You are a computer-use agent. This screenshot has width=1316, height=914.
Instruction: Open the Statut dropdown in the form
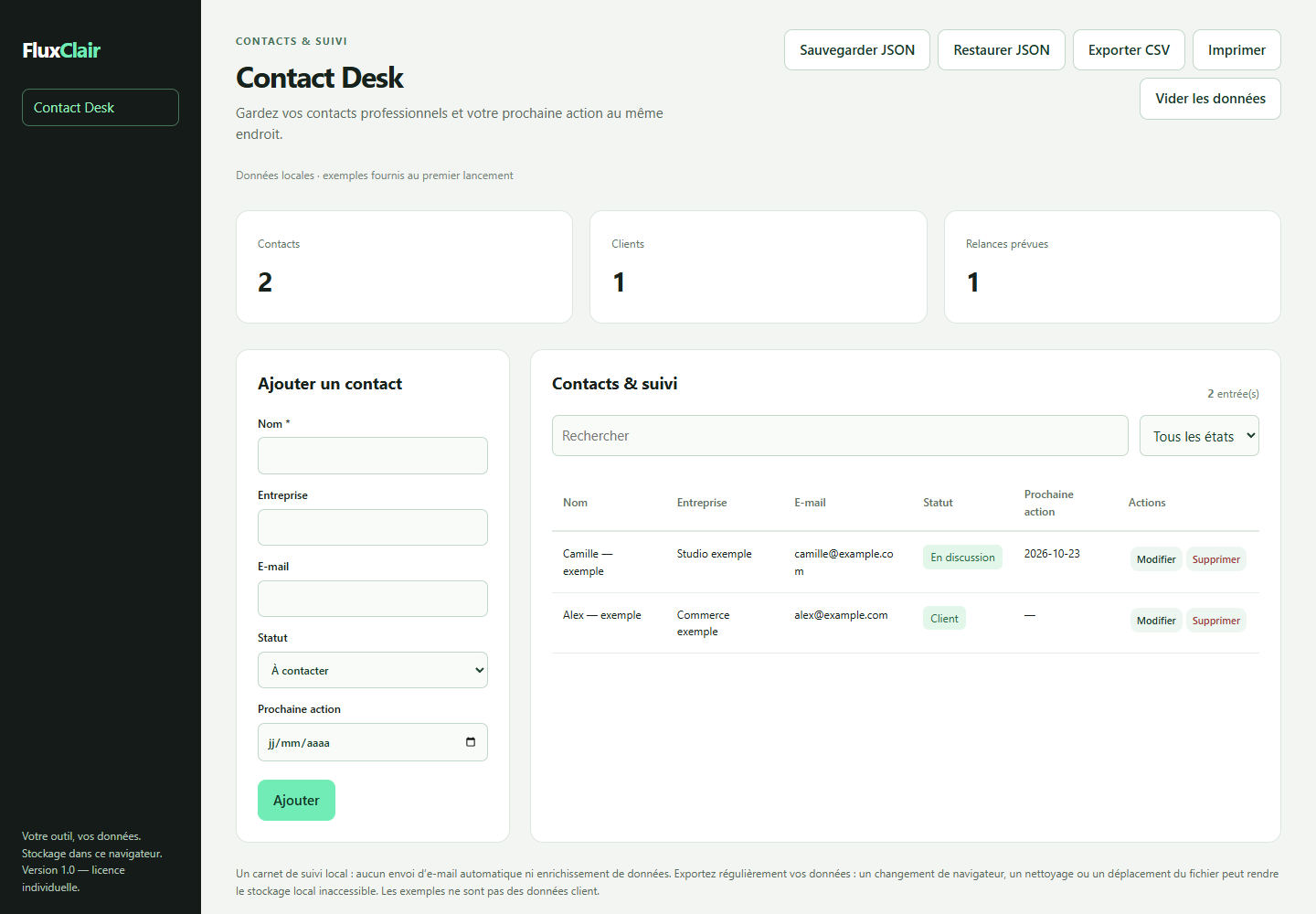[x=373, y=670]
